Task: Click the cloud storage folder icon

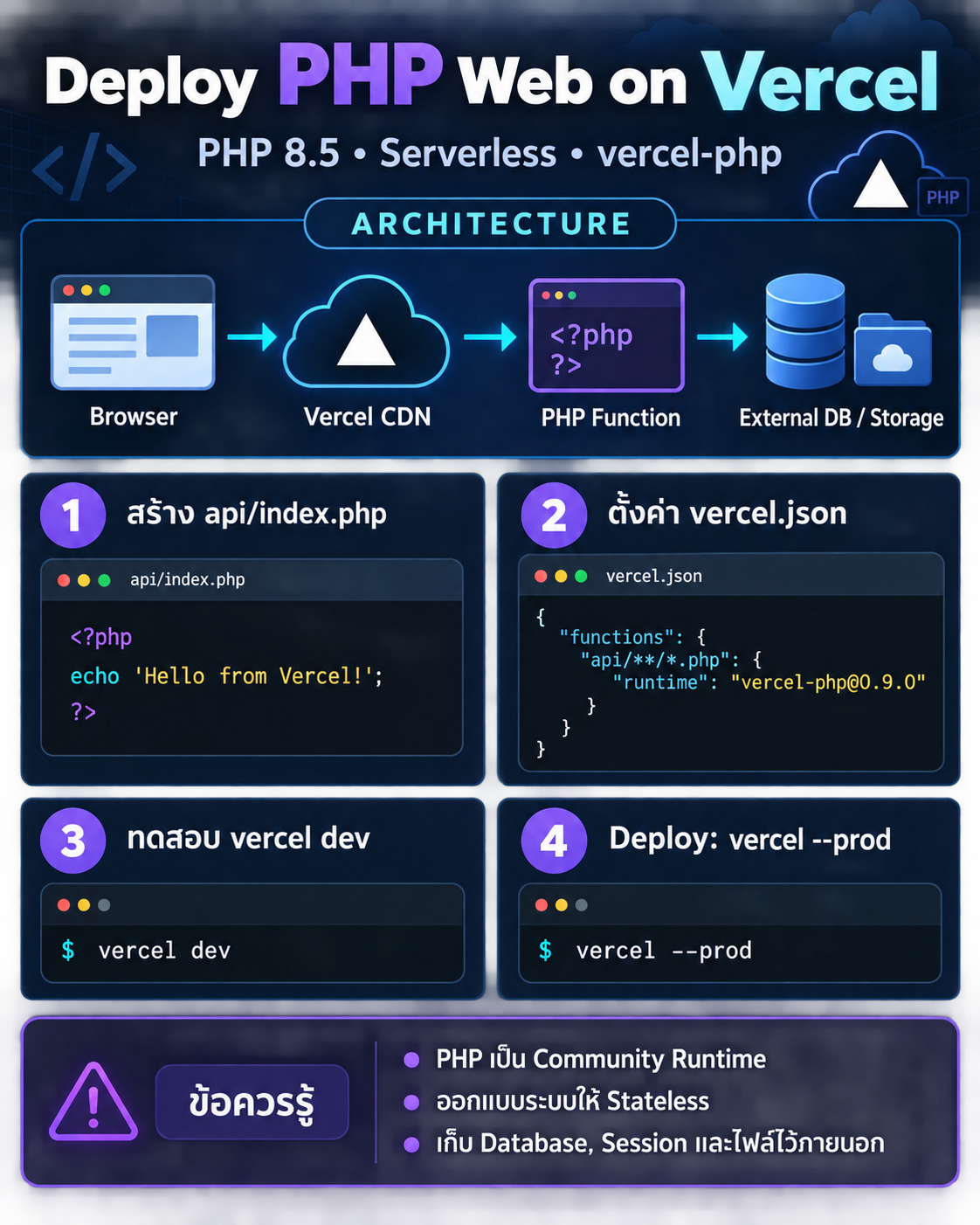Action: 893,350
